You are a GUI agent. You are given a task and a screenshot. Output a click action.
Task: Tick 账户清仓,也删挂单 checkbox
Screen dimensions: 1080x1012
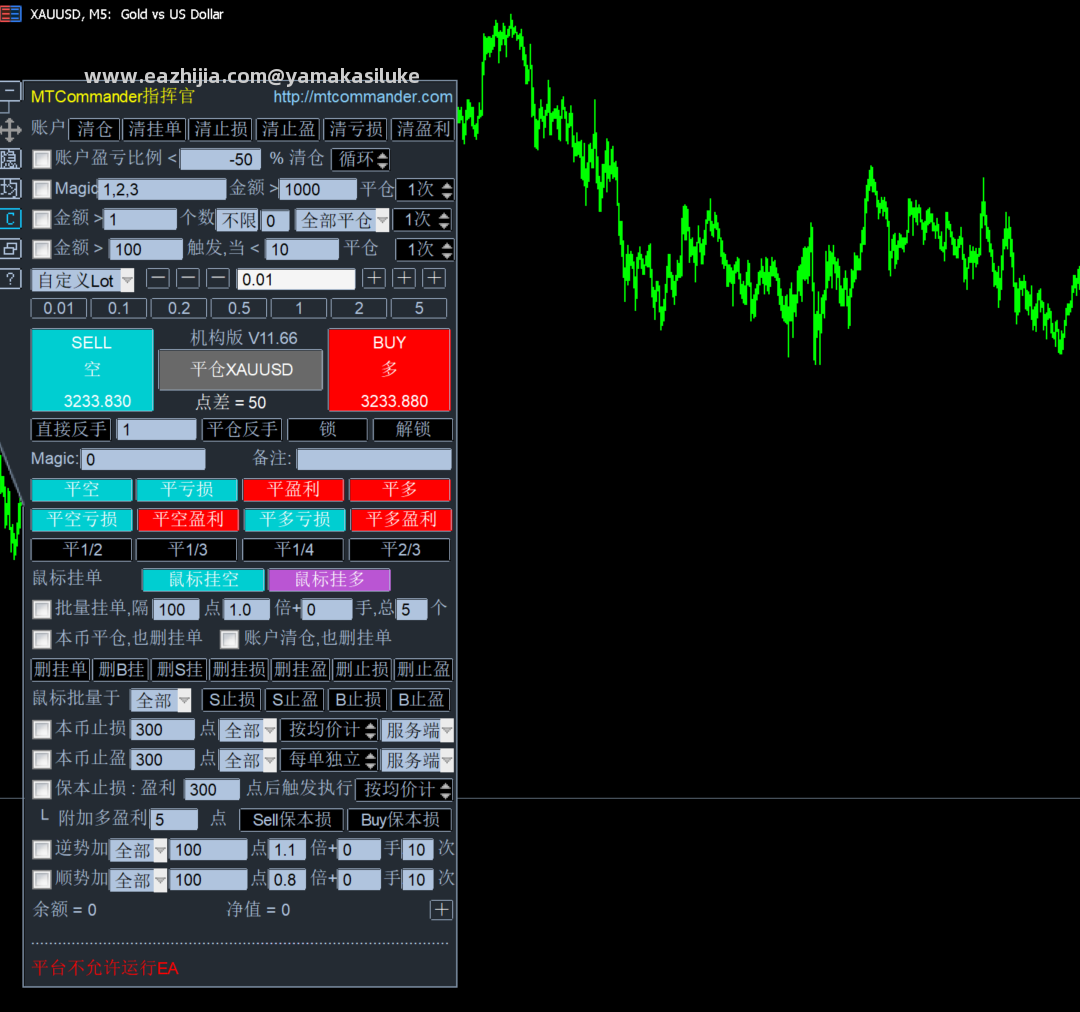tap(229, 639)
